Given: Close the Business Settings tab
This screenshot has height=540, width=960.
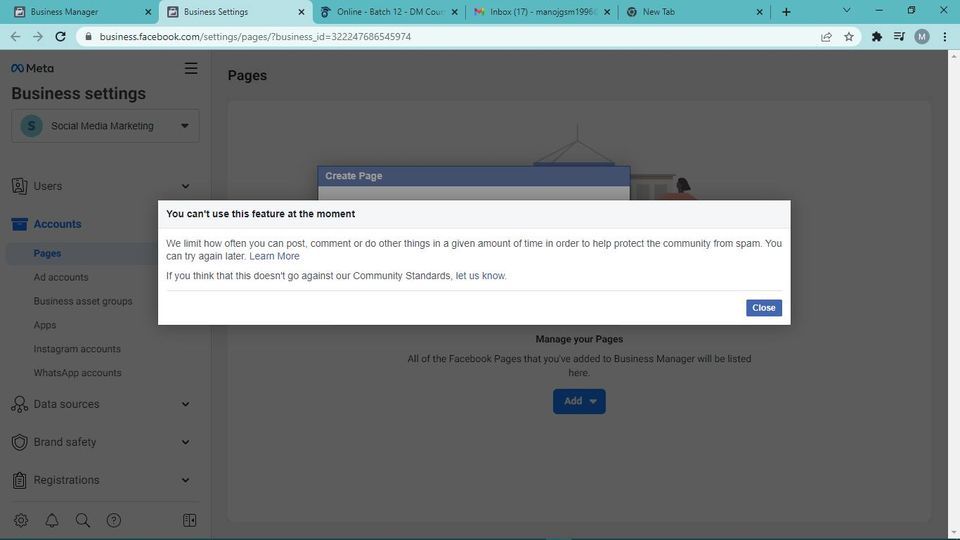Looking at the screenshot, I should coord(301,12).
